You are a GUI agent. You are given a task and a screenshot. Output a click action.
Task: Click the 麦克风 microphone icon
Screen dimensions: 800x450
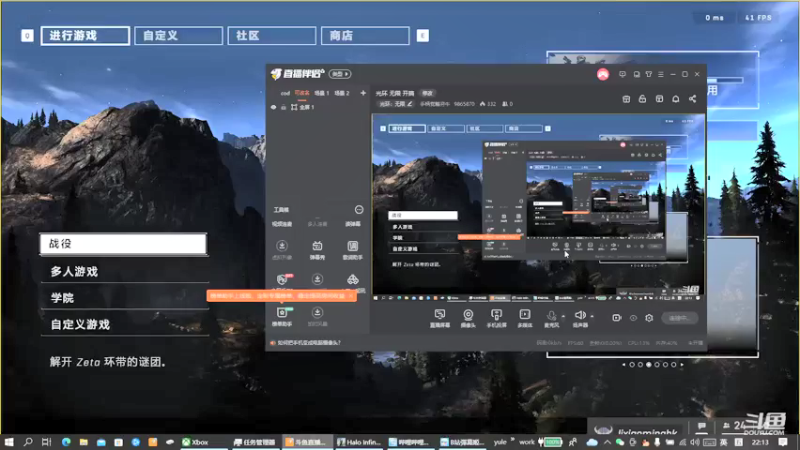[x=551, y=318]
